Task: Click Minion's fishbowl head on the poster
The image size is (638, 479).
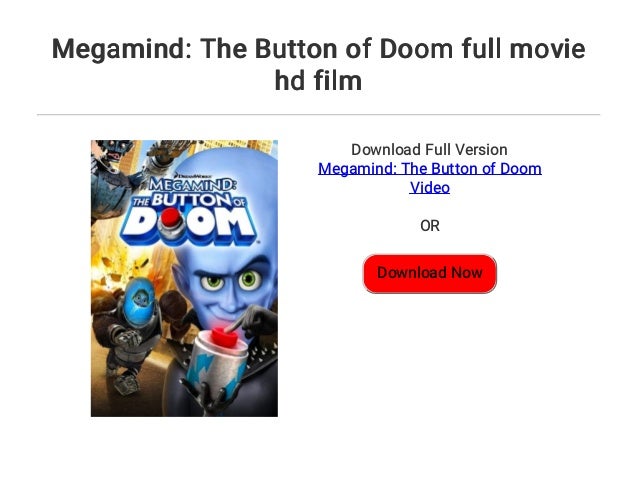Action: click(x=140, y=302)
